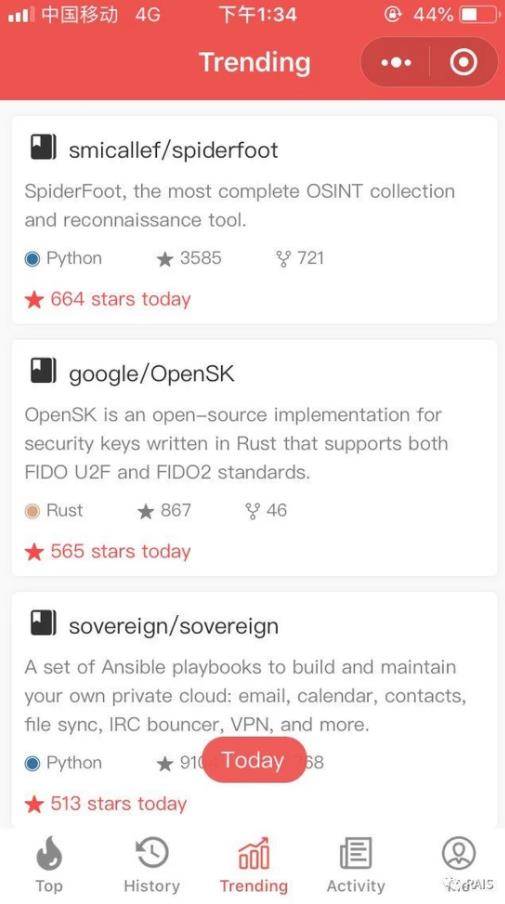
Task: Open the Top tab flame icon
Action: [x=49, y=853]
